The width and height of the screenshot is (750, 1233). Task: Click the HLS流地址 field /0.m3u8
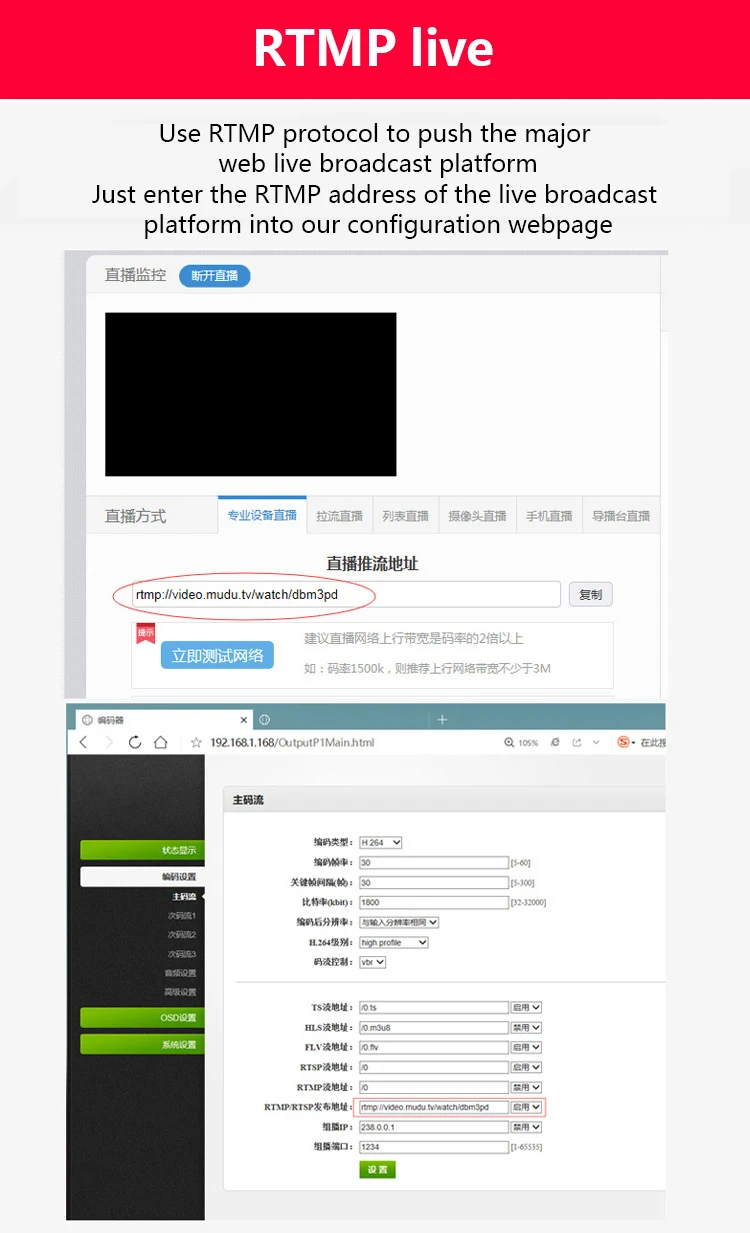(433, 1027)
